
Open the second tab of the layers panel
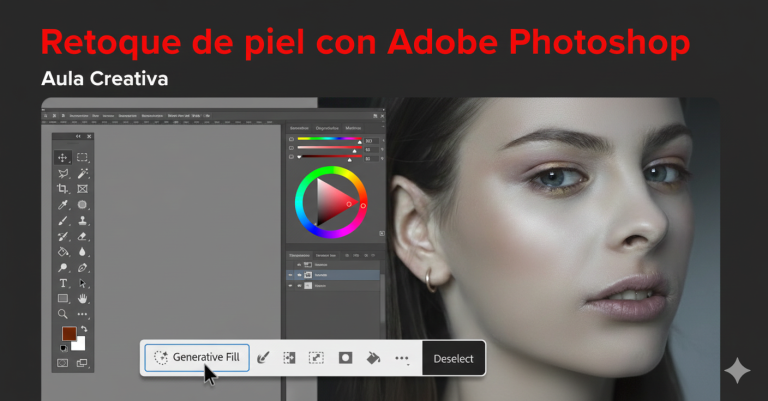(326, 256)
